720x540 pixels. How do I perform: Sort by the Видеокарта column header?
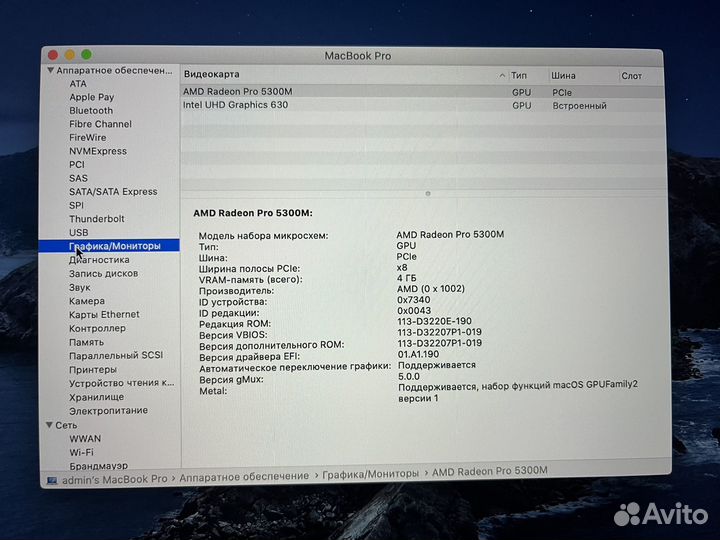point(212,74)
